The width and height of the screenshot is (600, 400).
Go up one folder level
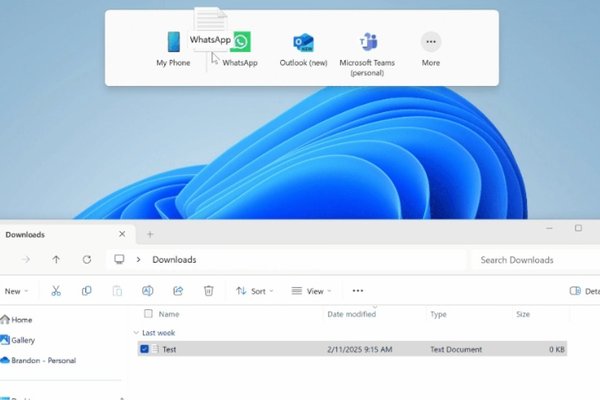(x=56, y=260)
